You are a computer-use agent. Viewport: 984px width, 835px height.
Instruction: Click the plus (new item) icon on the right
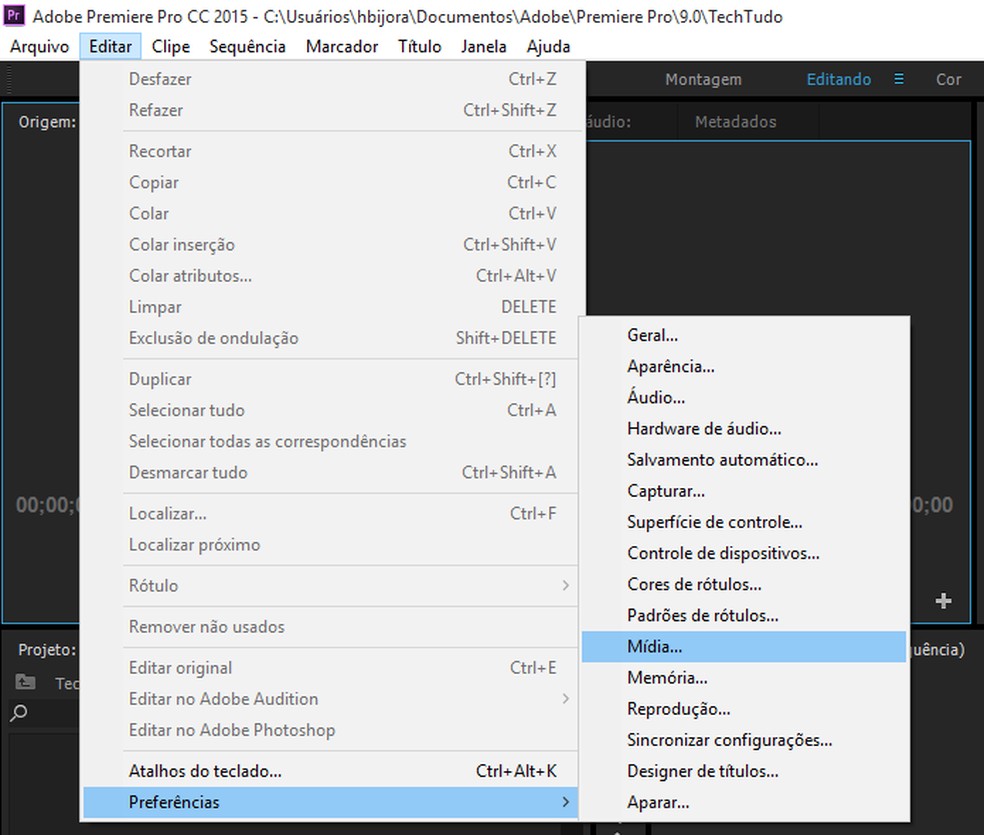click(942, 601)
